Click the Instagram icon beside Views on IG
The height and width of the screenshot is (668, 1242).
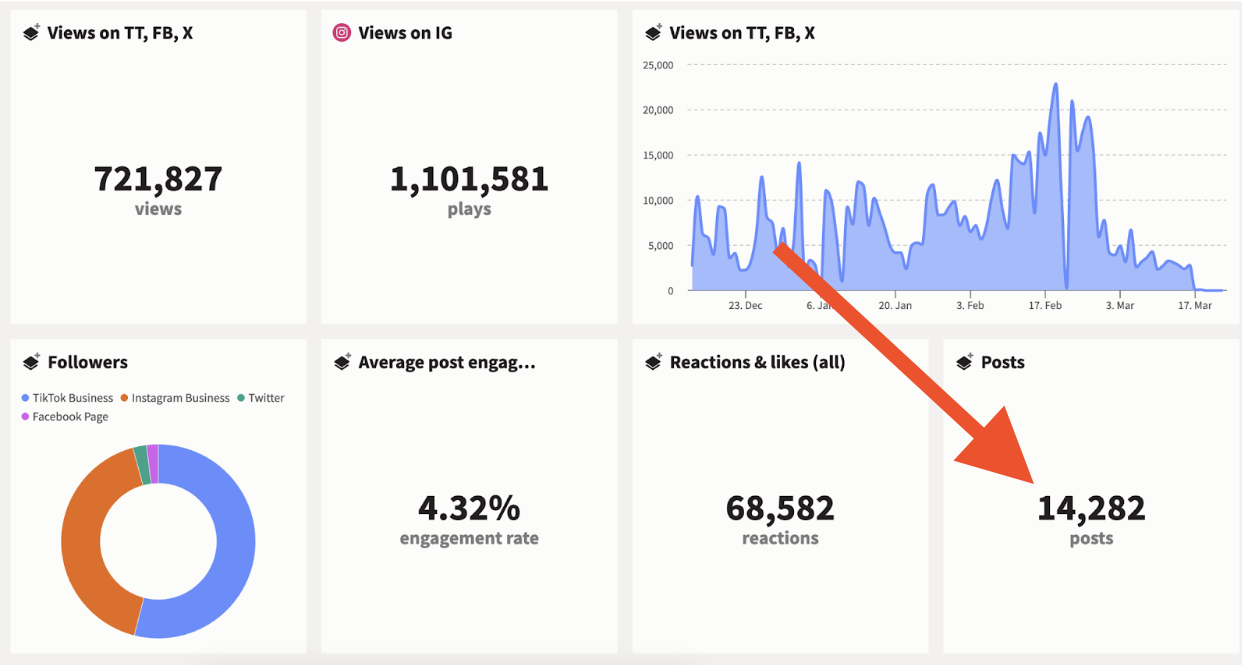(x=342, y=33)
